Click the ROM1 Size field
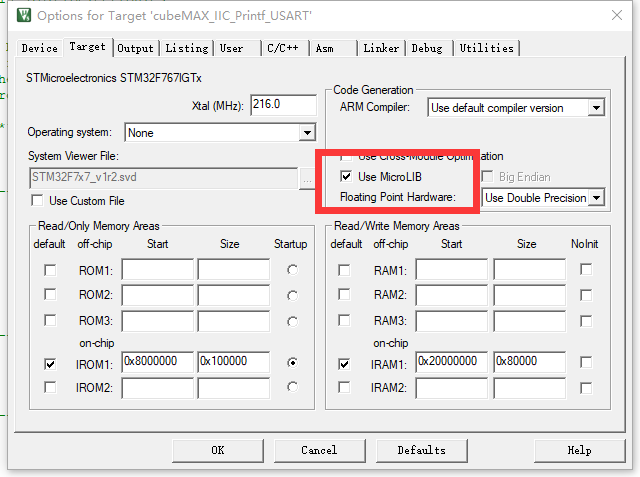Screen dimensions: 640x477 234,269
